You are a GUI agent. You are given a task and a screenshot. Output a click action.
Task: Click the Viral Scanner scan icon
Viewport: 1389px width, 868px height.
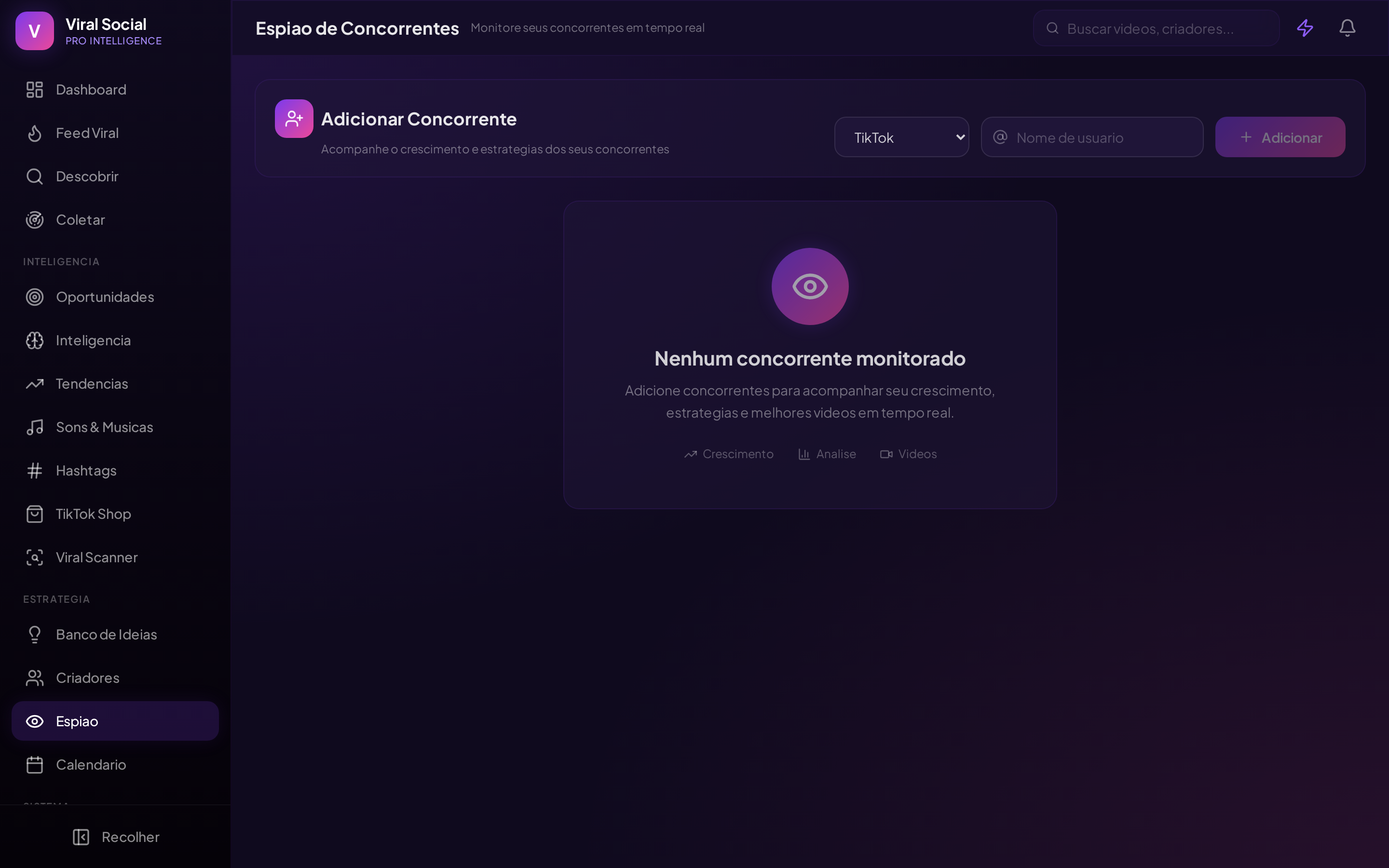pyautogui.click(x=34, y=557)
